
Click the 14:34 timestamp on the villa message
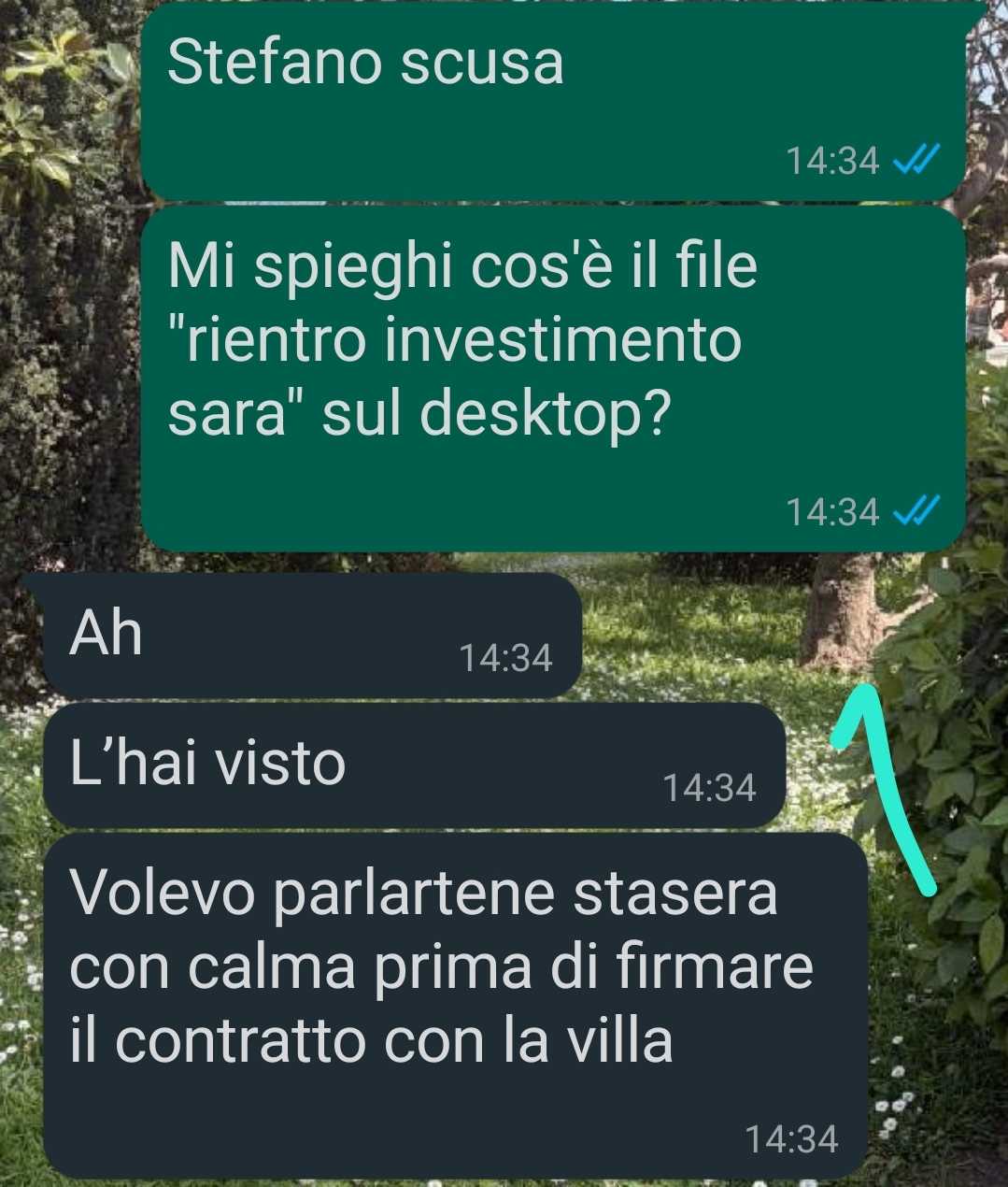click(792, 1139)
